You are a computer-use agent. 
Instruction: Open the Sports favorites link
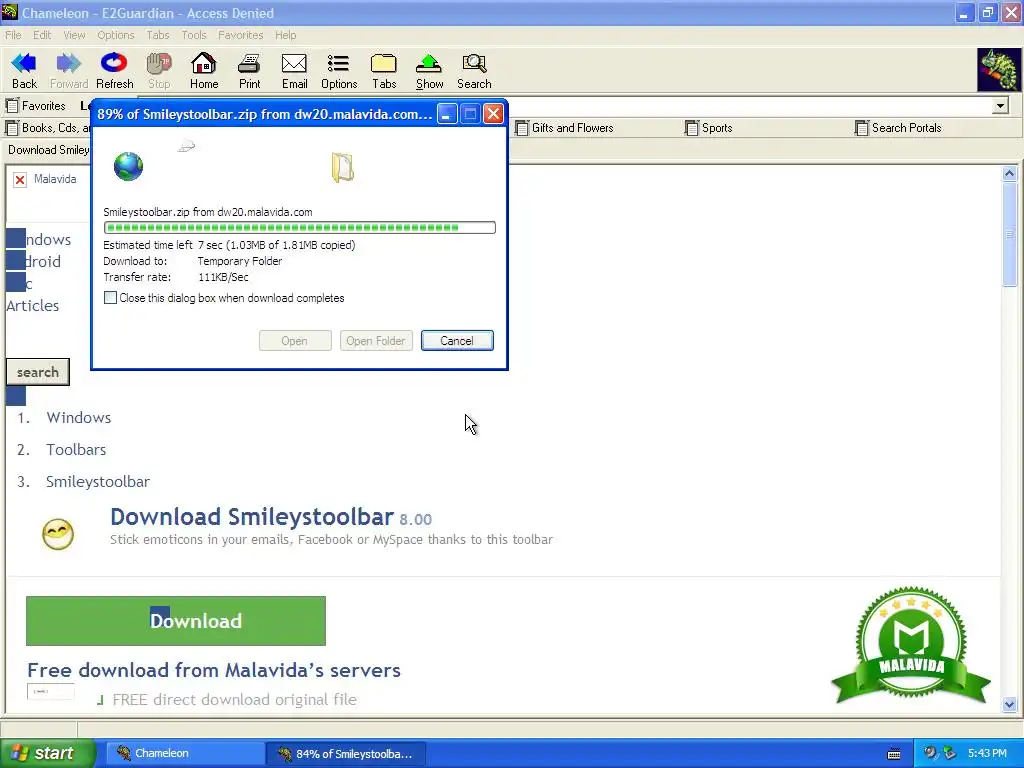click(709, 128)
